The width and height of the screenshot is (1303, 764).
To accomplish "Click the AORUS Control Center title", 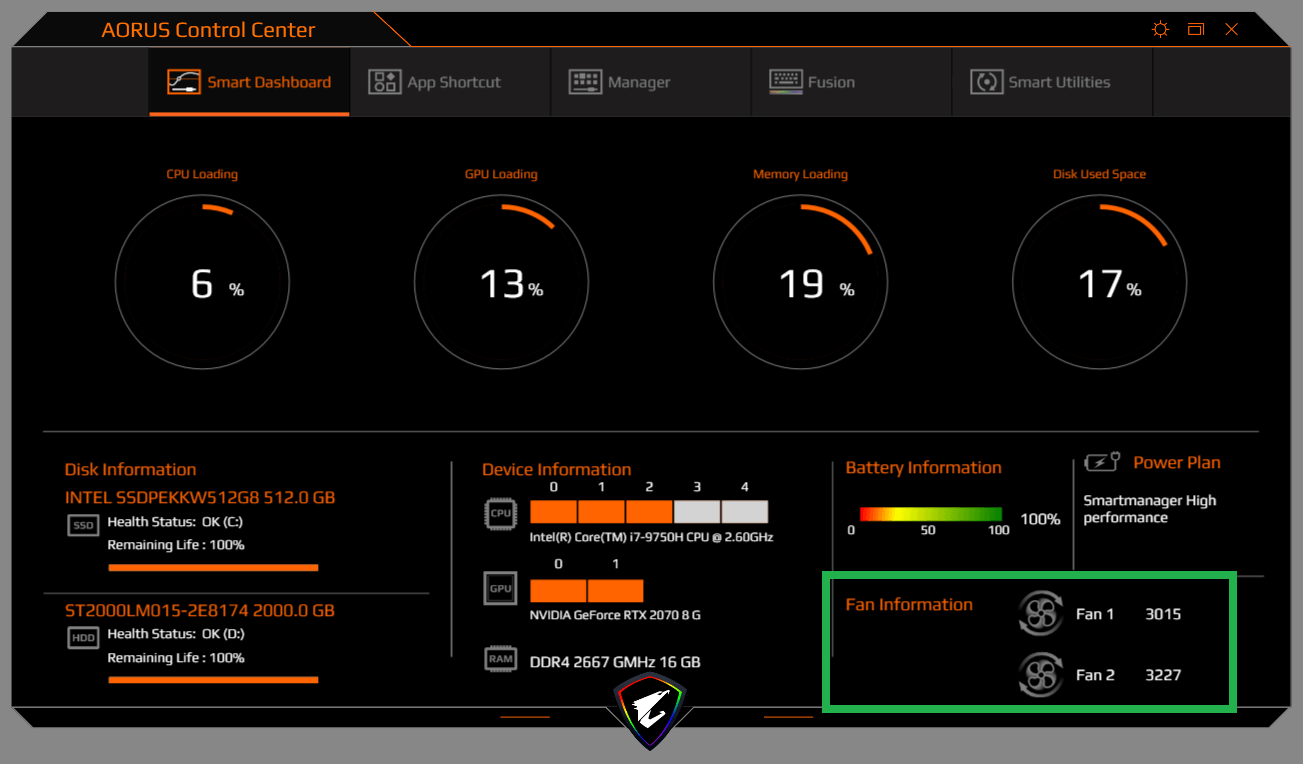I will pyautogui.click(x=208, y=30).
